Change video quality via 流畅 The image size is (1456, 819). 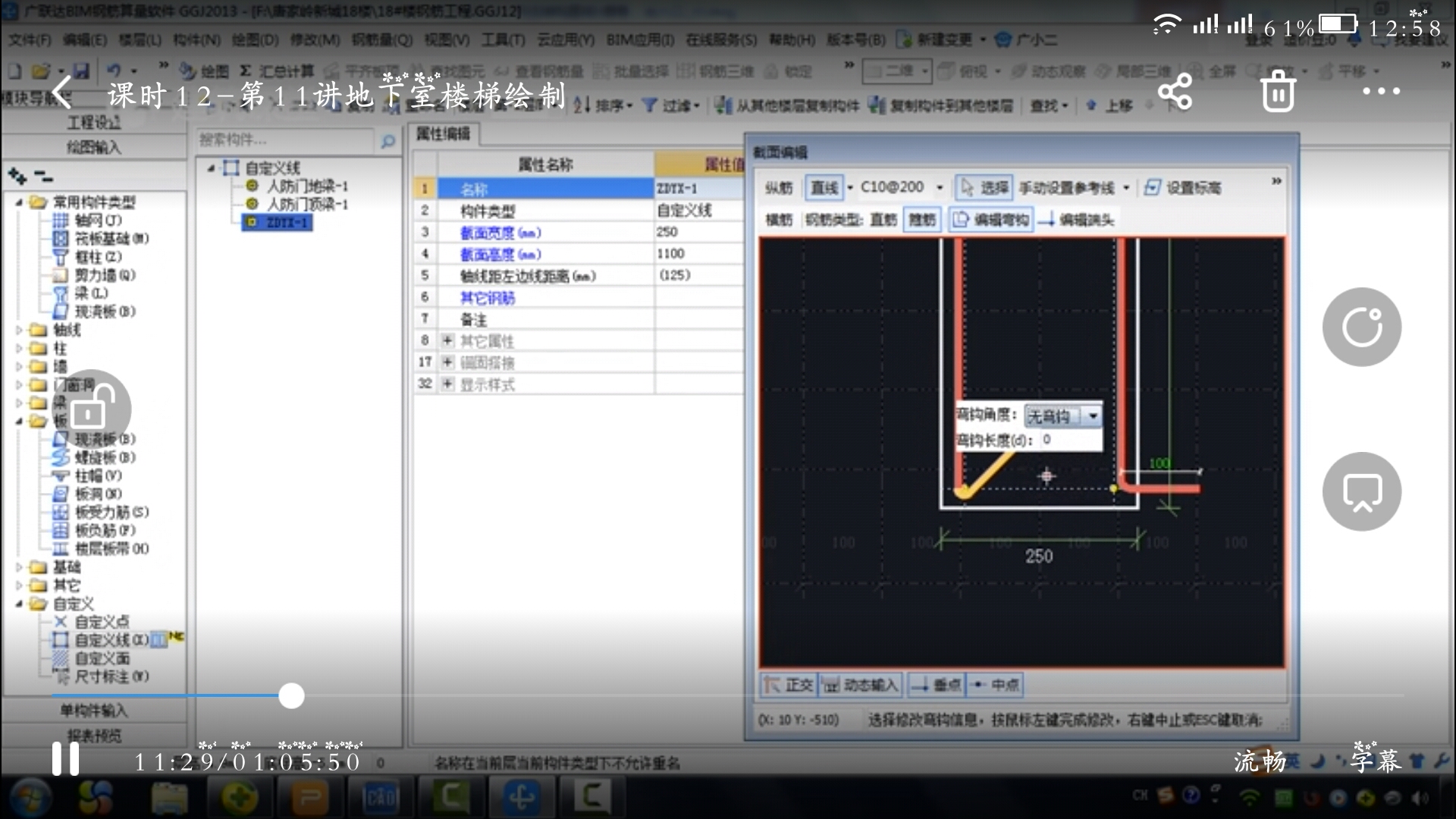1260,761
